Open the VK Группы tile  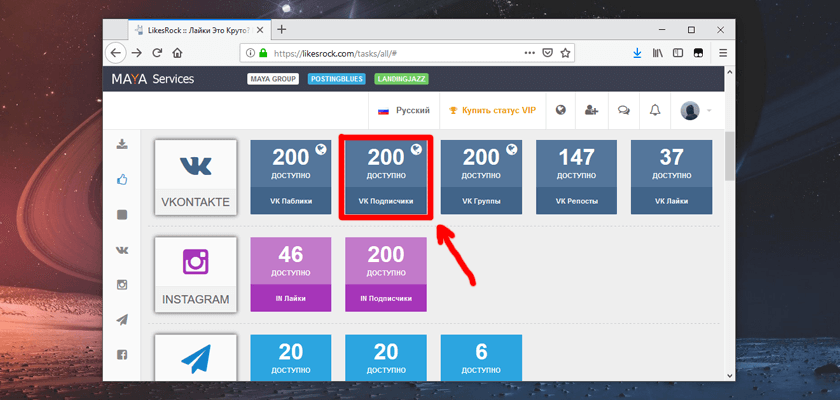coord(481,177)
